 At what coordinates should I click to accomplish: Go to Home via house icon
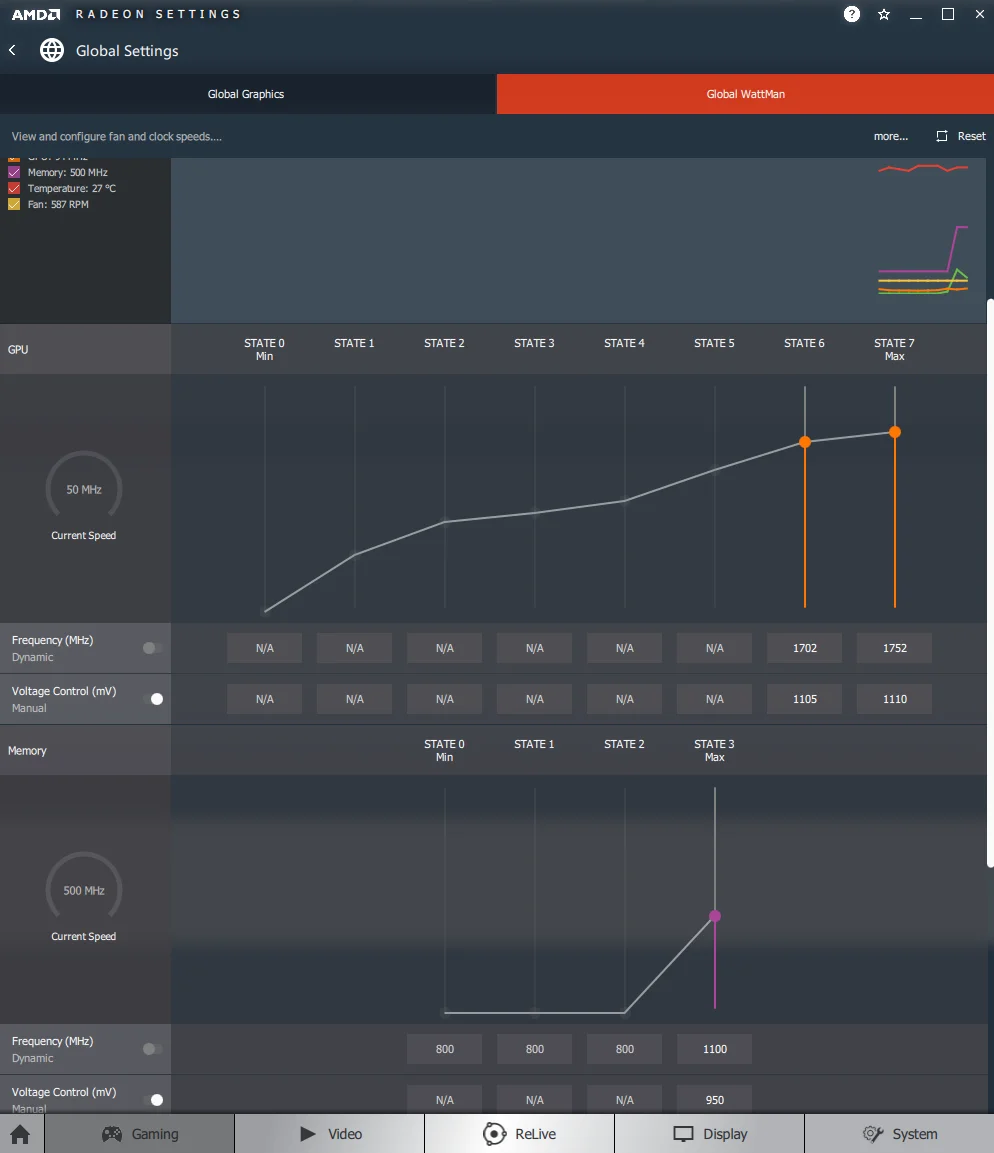21,1134
